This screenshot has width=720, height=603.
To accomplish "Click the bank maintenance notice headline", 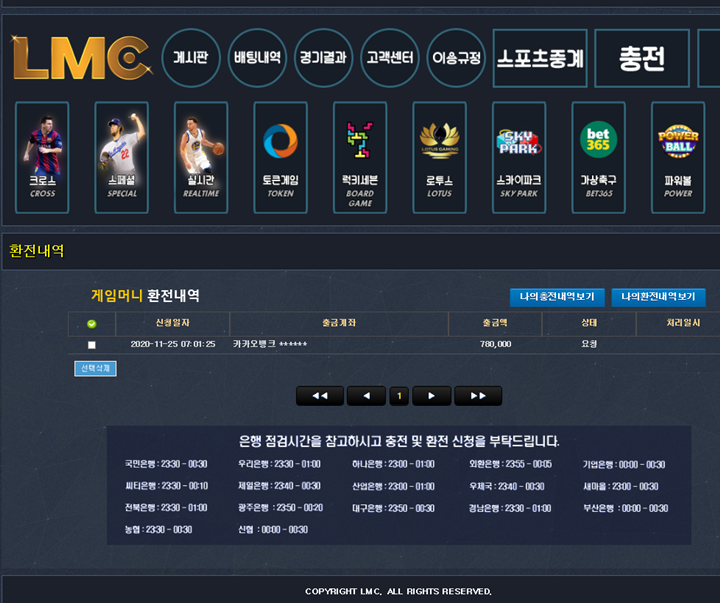I will pyautogui.click(x=399, y=441).
